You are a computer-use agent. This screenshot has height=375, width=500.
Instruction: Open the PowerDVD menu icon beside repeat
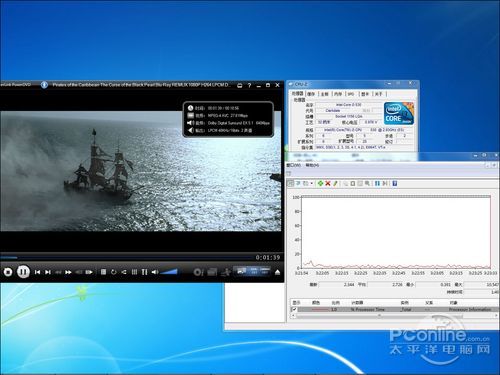tap(103, 272)
